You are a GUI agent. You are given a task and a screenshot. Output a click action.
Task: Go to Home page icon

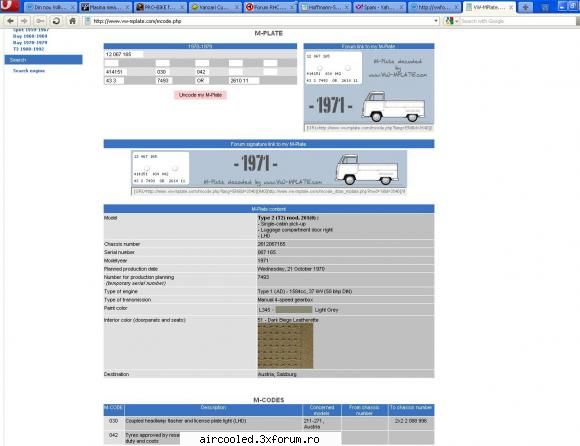pyautogui.click(x=72, y=21)
